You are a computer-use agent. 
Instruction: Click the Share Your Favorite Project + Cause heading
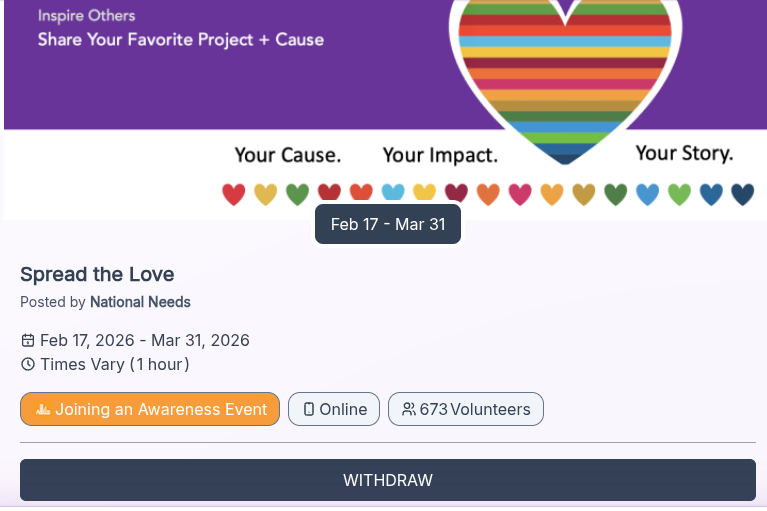pyautogui.click(x=181, y=40)
